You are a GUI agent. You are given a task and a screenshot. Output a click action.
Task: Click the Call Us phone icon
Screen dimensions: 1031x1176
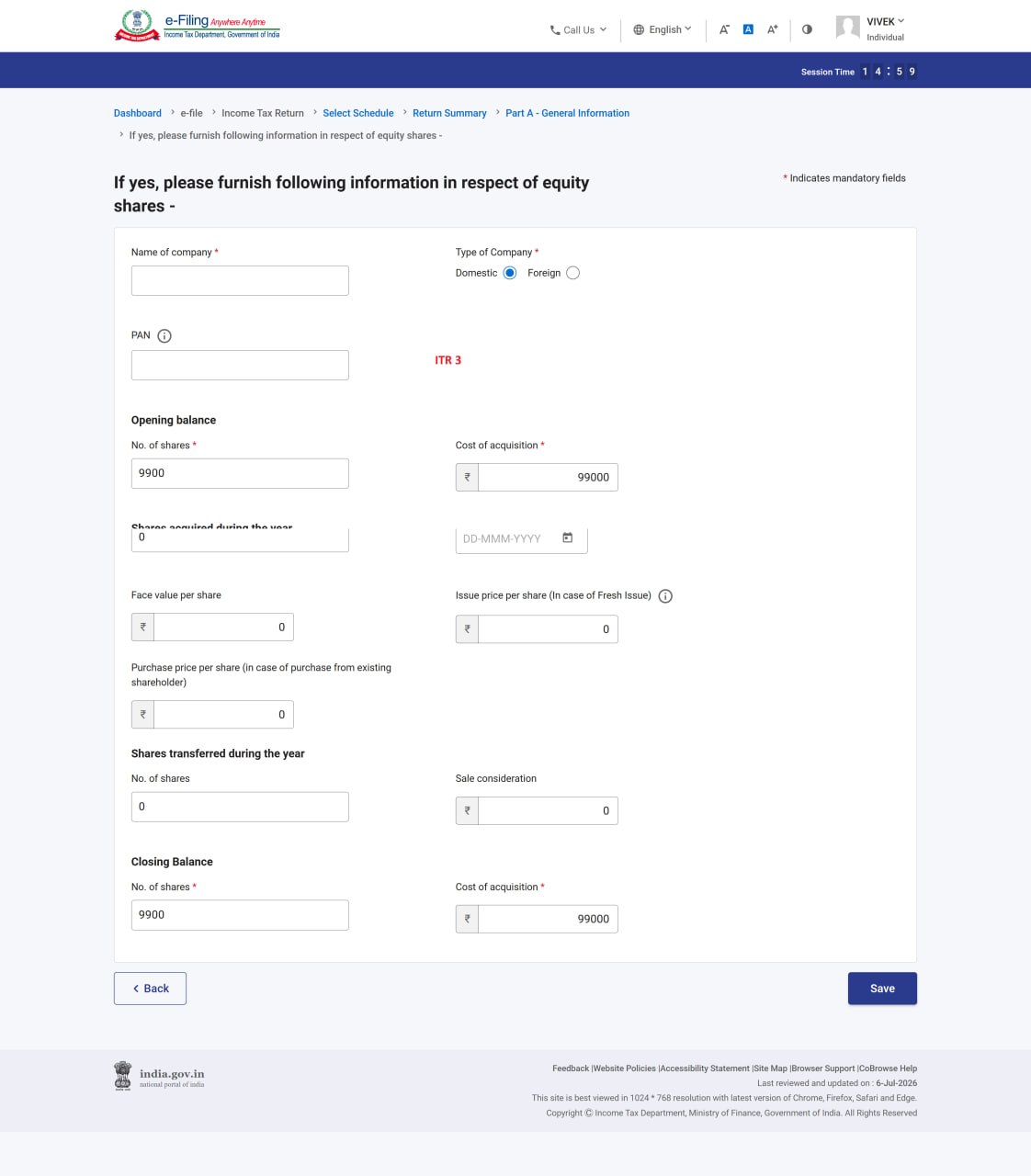tap(555, 30)
